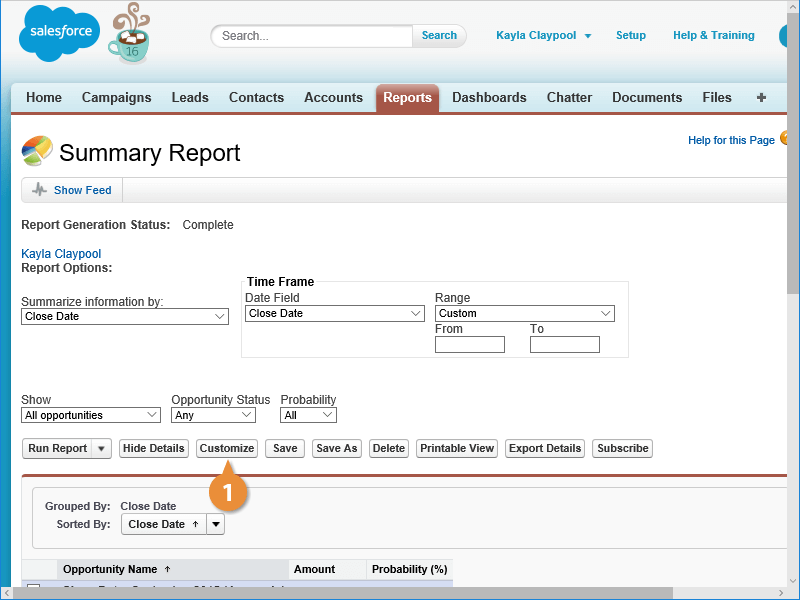Viewport: 800px width, 600px height.
Task: Click the Save button
Action: pos(285,448)
